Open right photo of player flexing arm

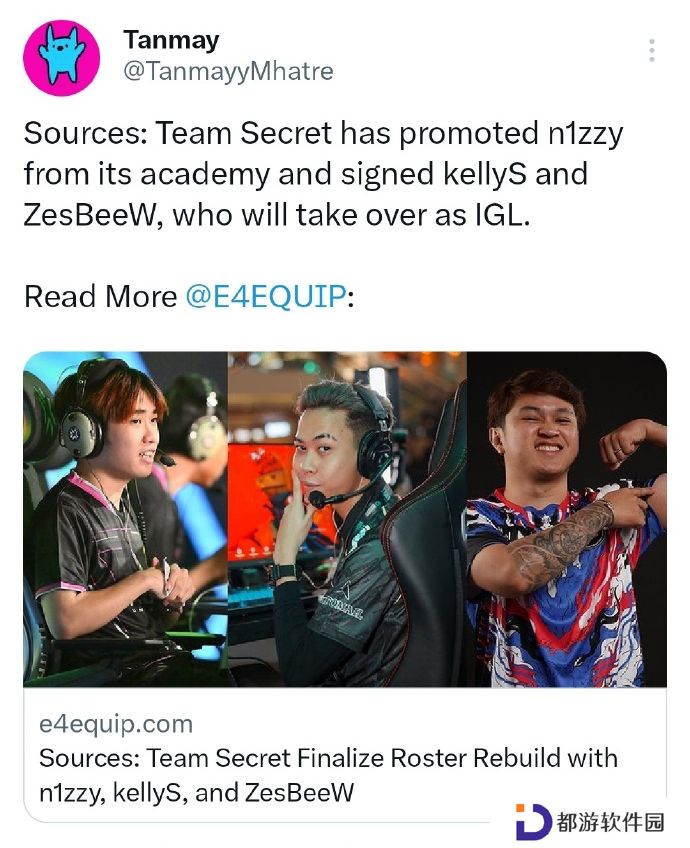click(567, 519)
